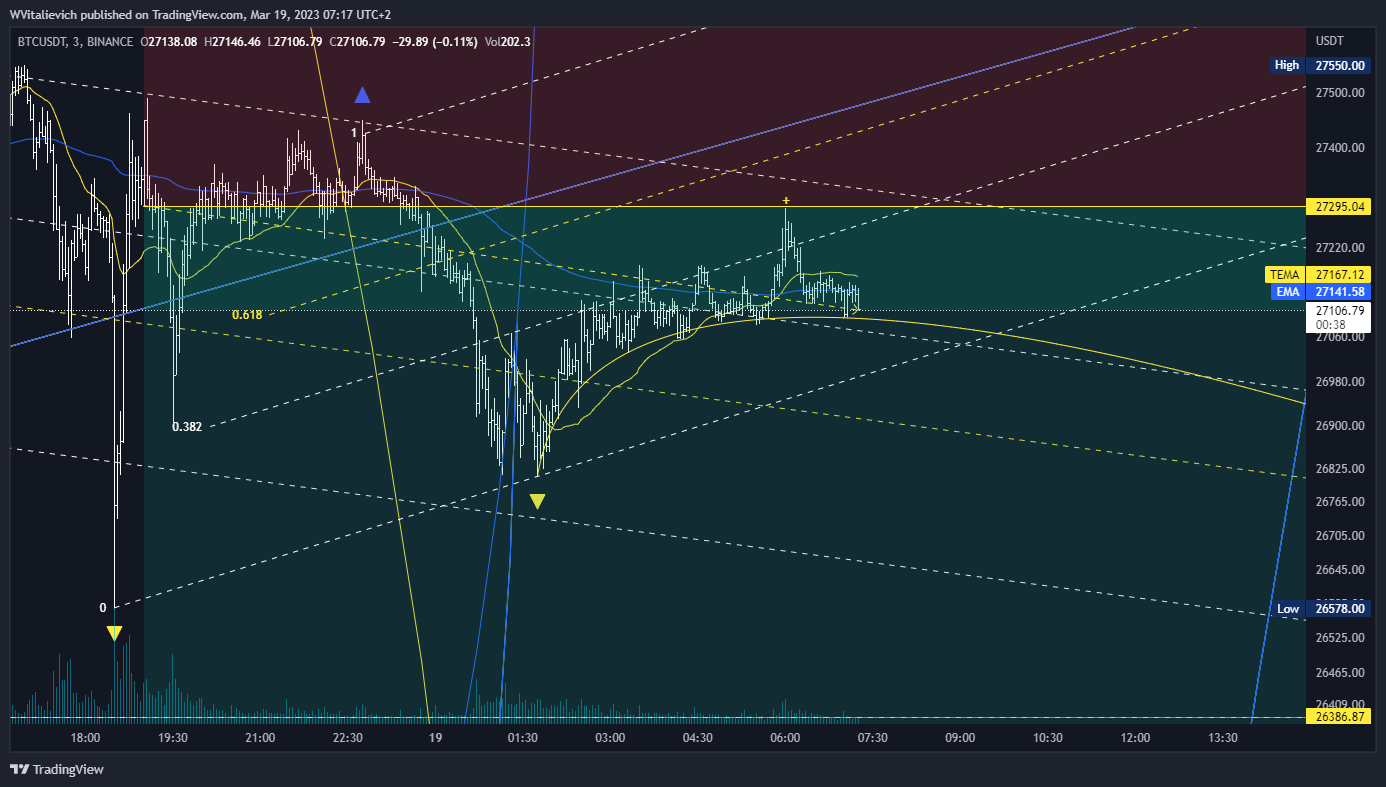Click the USDT currency label on the price axis

click(1330, 41)
